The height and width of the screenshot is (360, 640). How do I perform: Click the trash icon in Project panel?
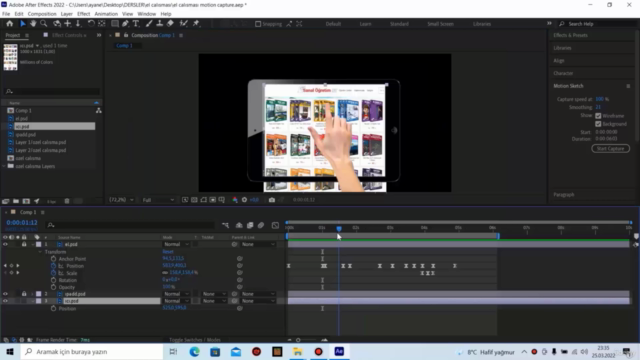click(67, 201)
